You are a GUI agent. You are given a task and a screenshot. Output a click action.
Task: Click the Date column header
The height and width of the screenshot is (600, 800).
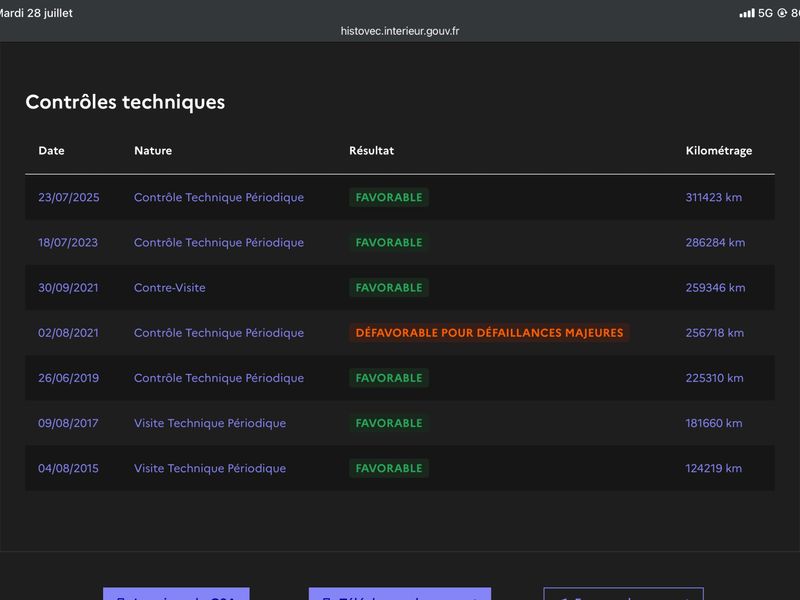(x=51, y=151)
